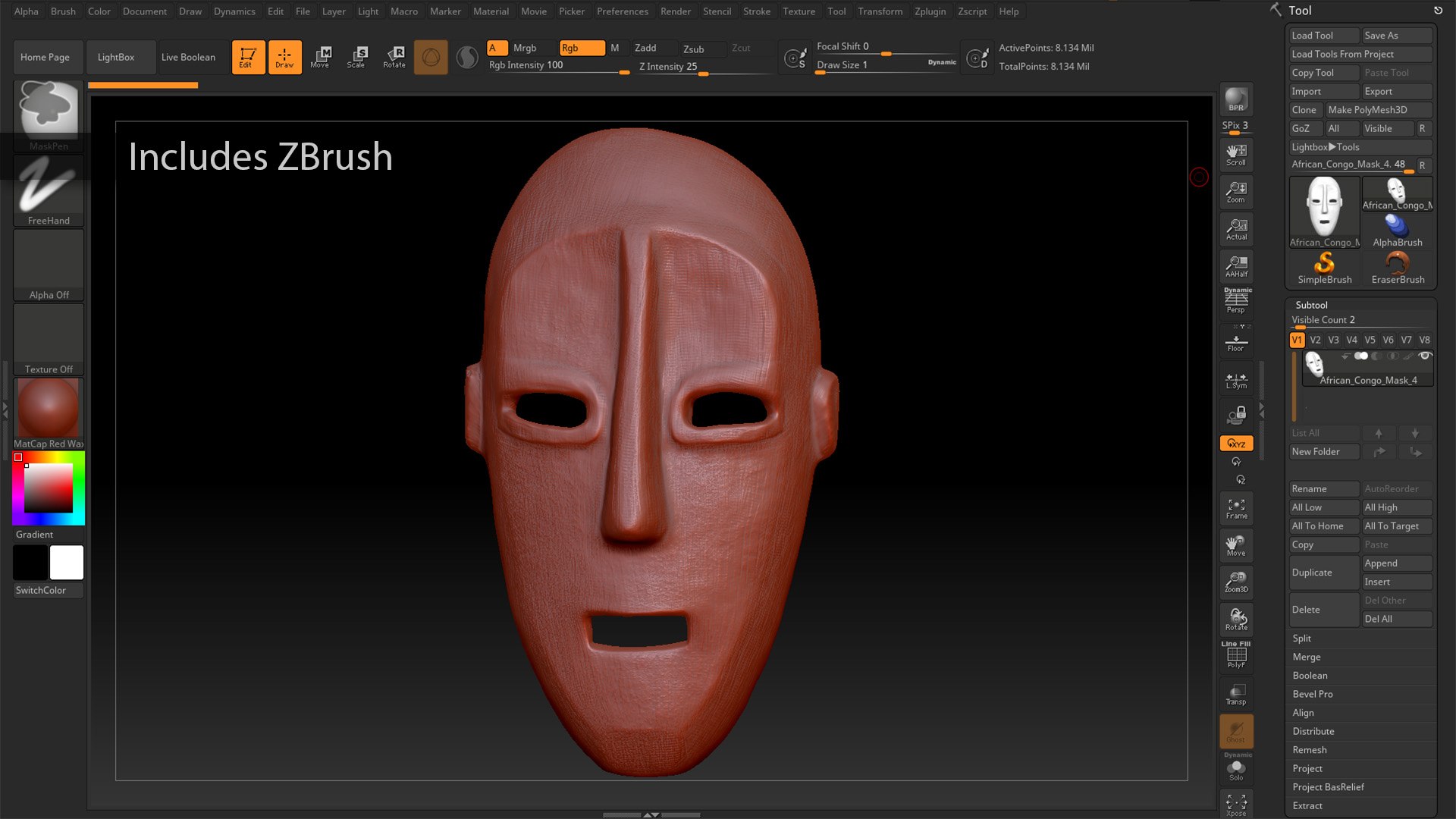Toggle XYZ rotation mode
Screen dimensions: 1456x819
point(1236,444)
